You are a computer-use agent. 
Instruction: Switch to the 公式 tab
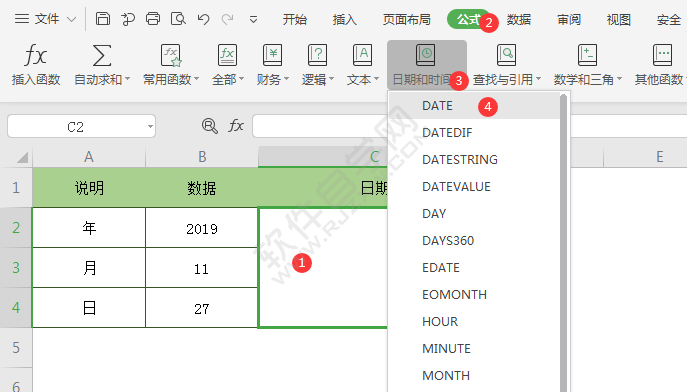click(x=468, y=19)
